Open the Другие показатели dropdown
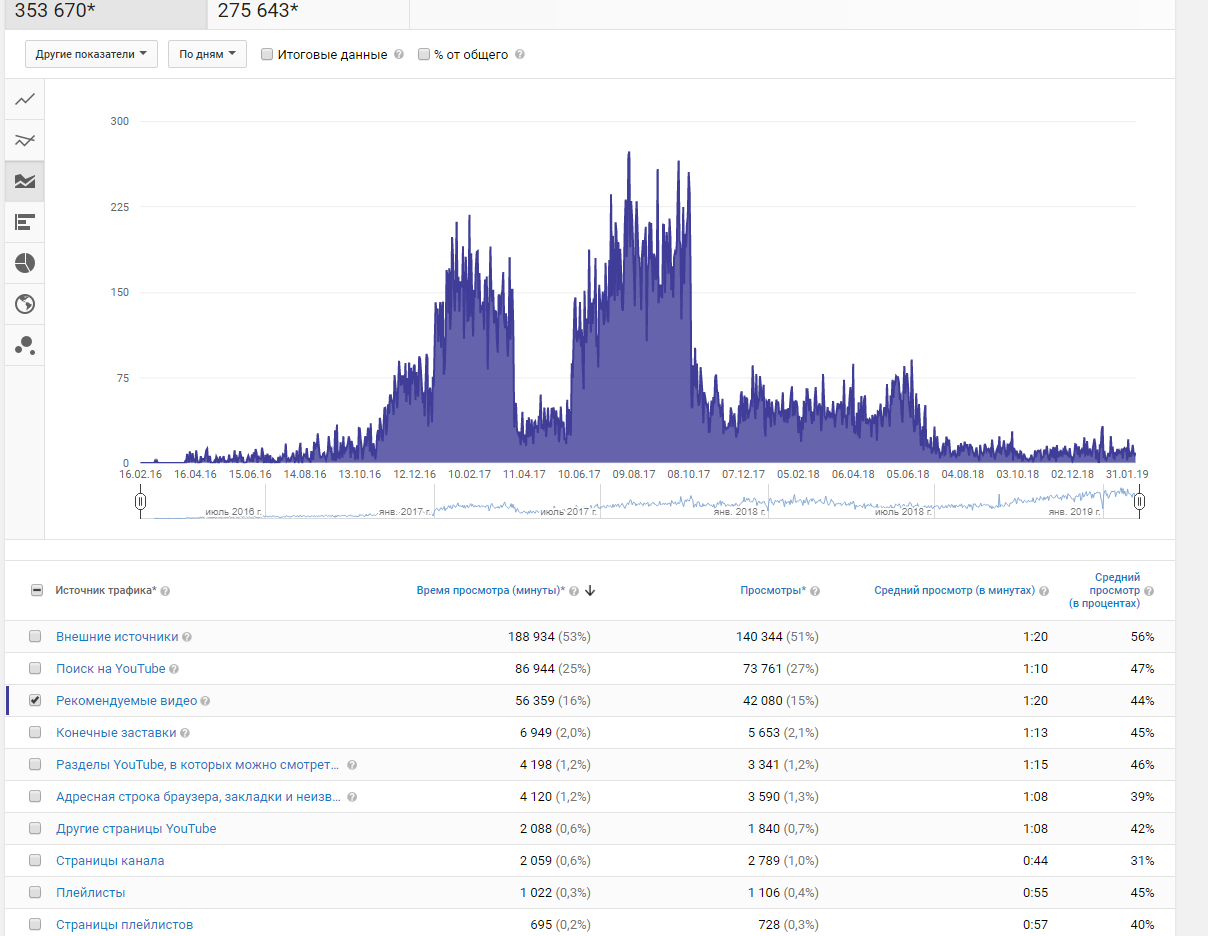 pos(91,54)
